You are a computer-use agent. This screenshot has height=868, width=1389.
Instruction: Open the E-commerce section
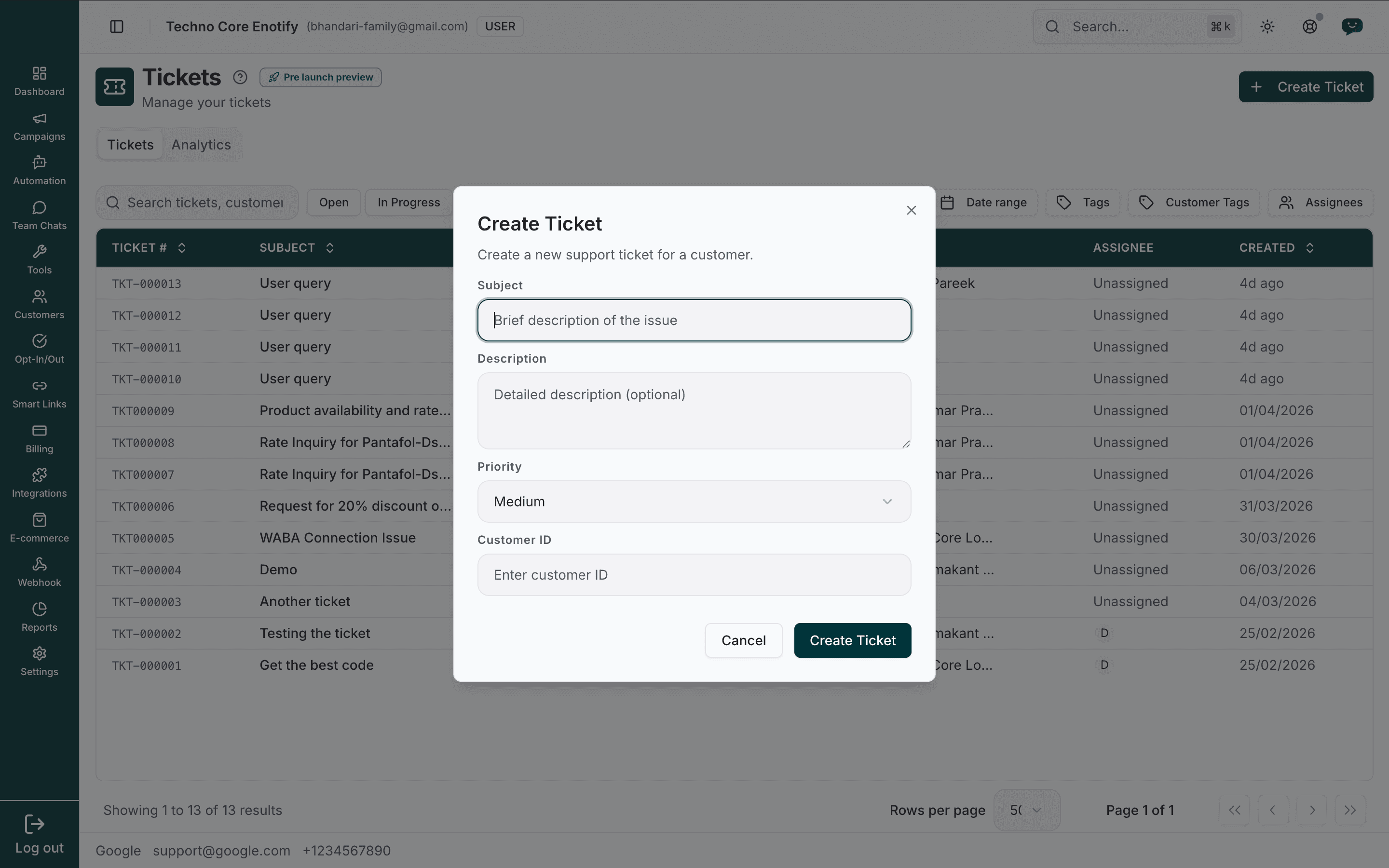tap(39, 528)
